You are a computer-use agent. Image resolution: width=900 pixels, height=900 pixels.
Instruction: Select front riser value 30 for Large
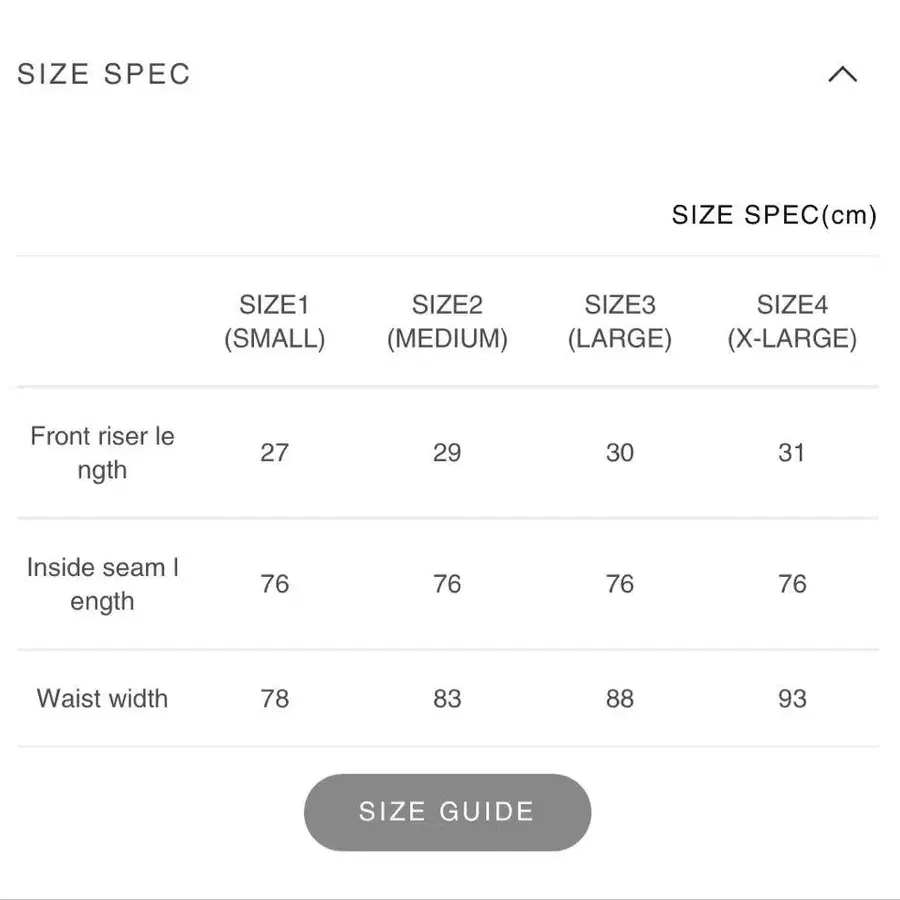tap(620, 453)
